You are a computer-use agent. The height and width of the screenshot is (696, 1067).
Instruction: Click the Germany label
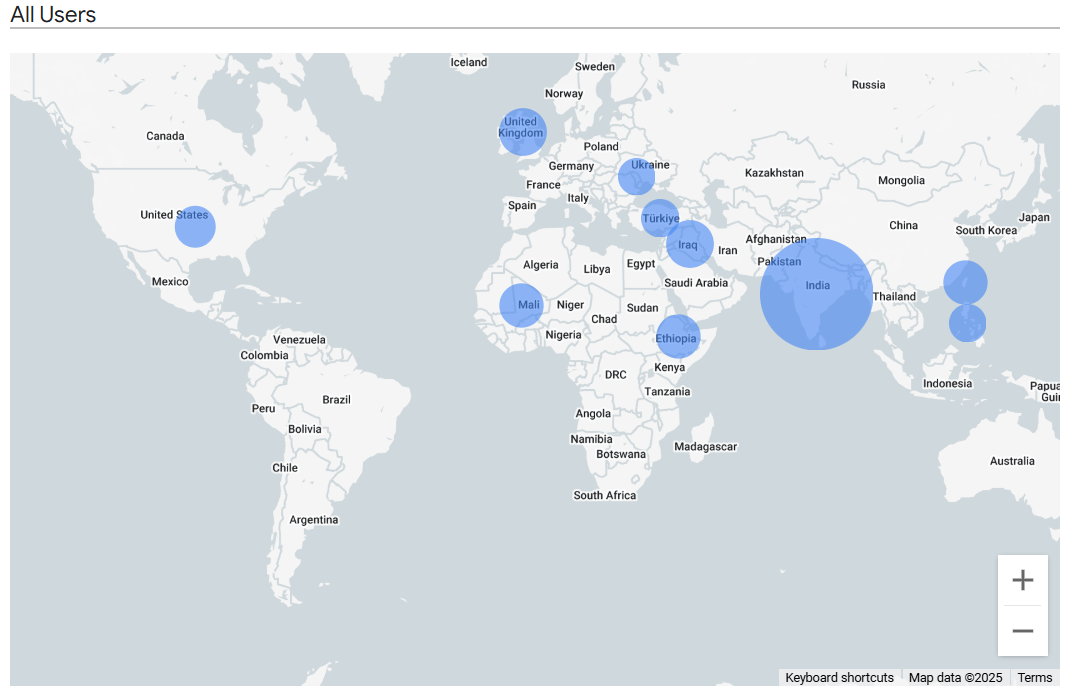click(x=571, y=166)
